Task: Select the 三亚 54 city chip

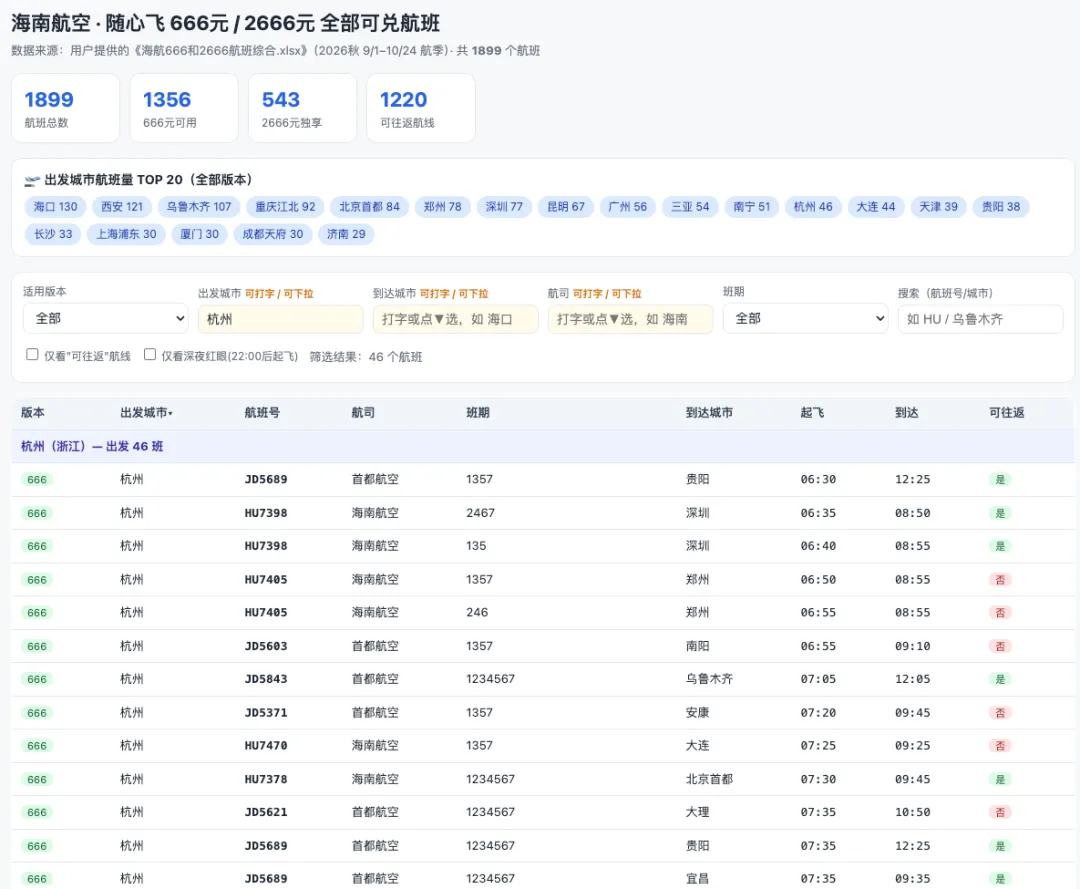Action: pyautogui.click(x=690, y=207)
